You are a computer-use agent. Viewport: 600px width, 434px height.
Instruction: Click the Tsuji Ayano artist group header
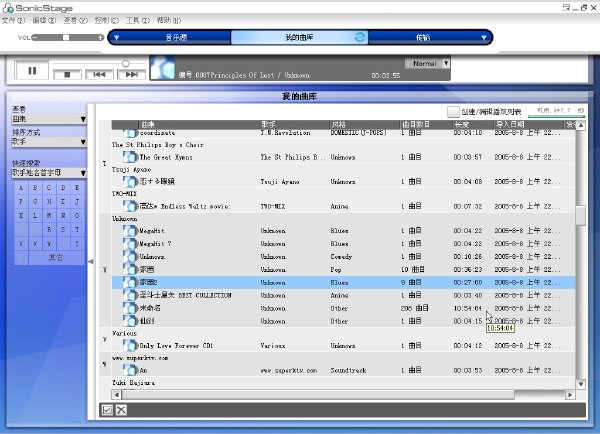point(132,170)
